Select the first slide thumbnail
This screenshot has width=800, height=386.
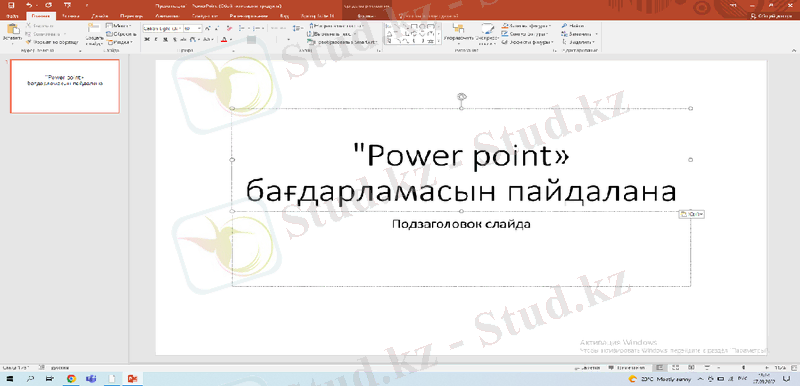point(65,86)
